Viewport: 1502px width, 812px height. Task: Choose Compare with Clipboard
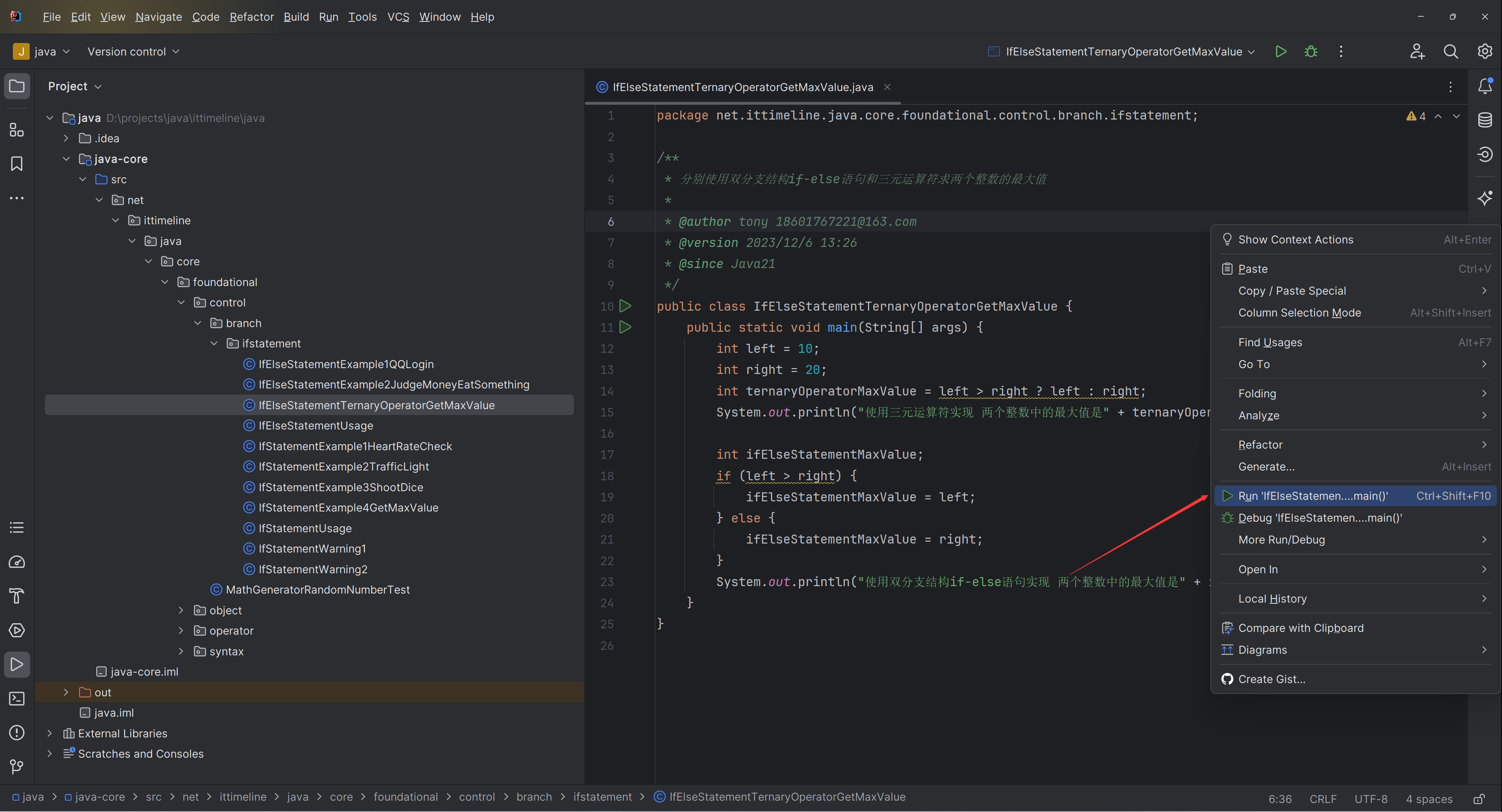pos(1355,628)
